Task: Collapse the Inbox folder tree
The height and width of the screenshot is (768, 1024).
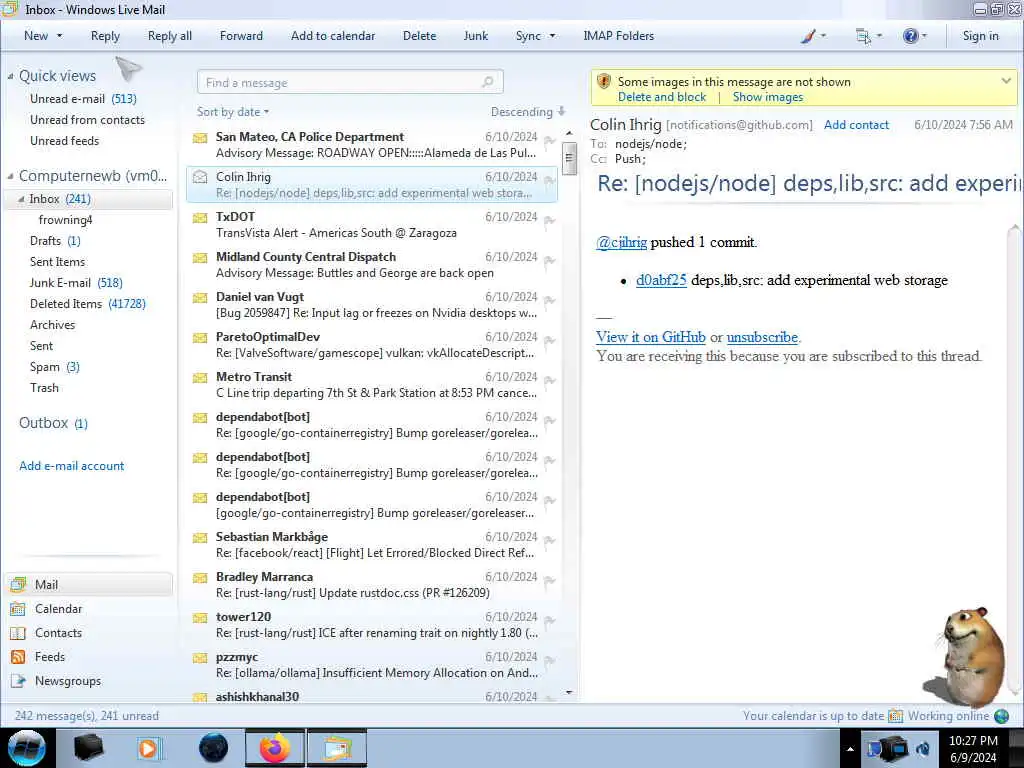Action: pos(21,199)
